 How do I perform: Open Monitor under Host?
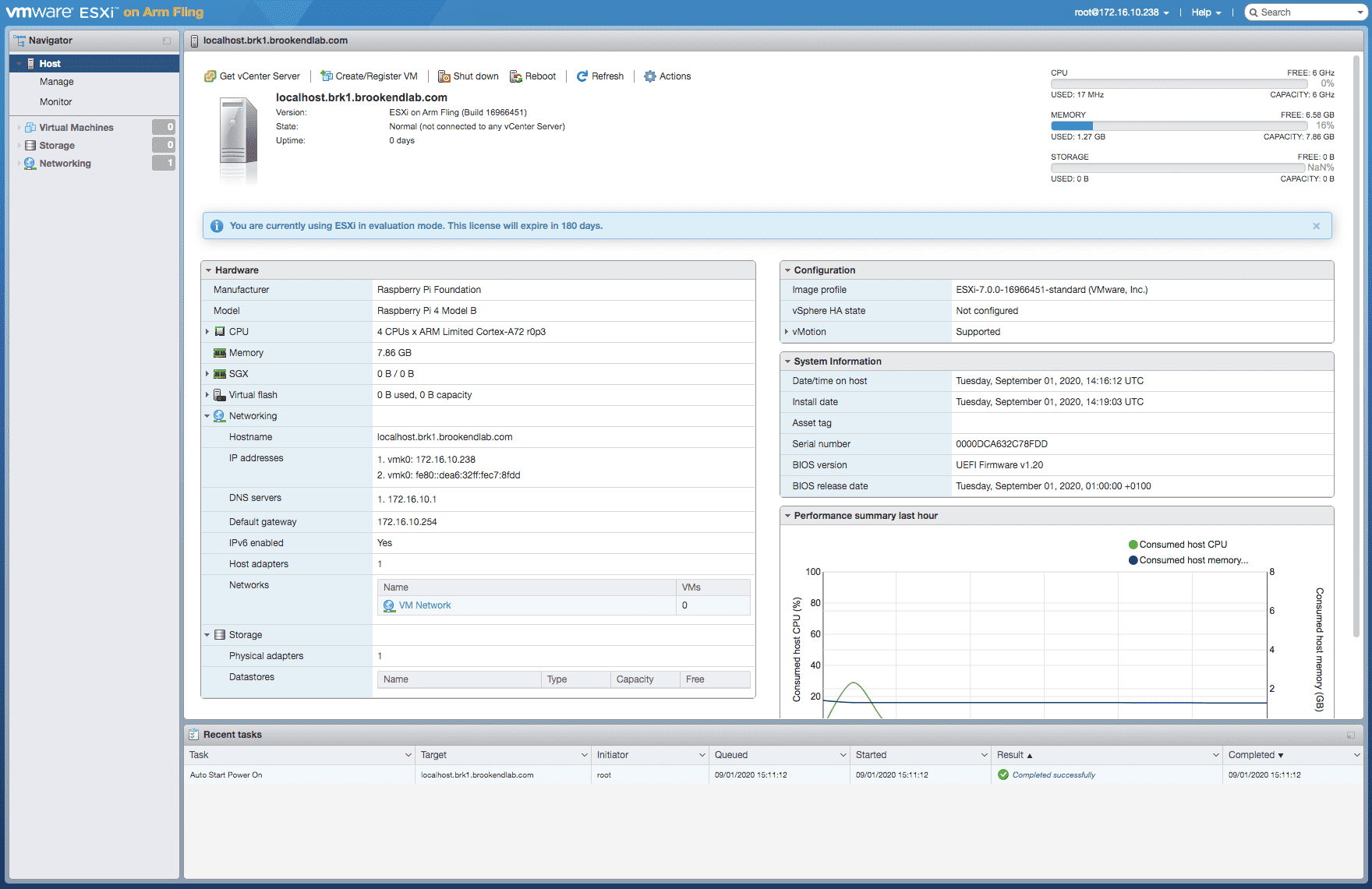tap(56, 102)
